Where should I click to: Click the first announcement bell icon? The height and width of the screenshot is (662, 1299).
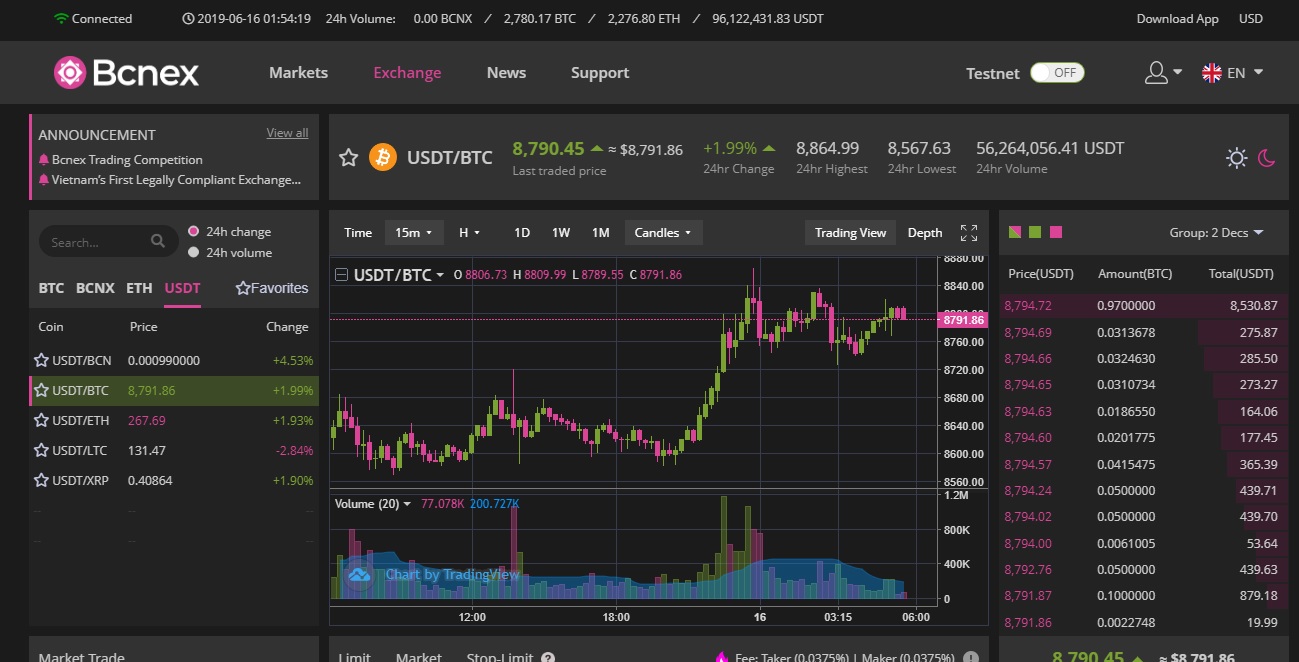click(44, 160)
